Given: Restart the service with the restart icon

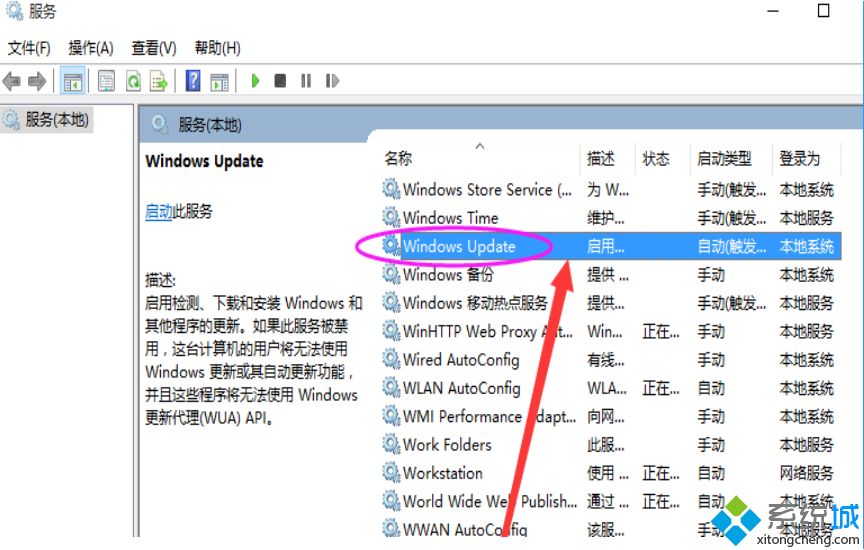Looking at the screenshot, I should point(332,81).
